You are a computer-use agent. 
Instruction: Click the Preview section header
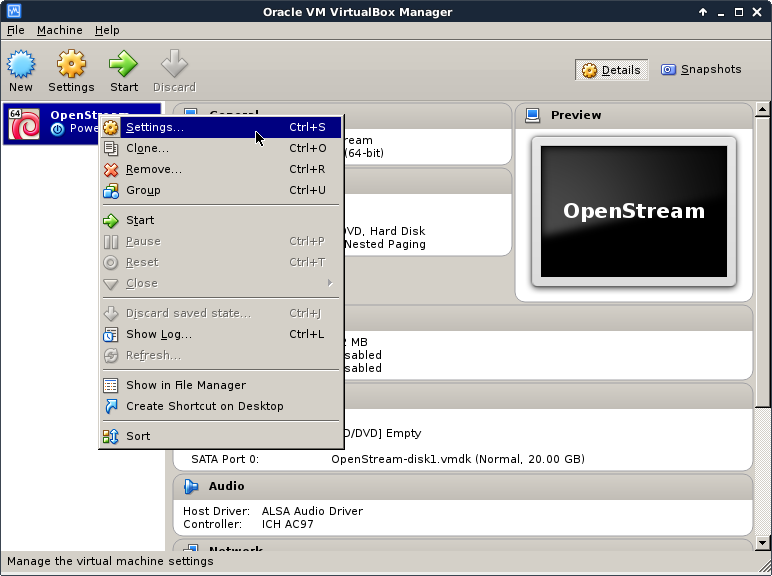click(634, 116)
